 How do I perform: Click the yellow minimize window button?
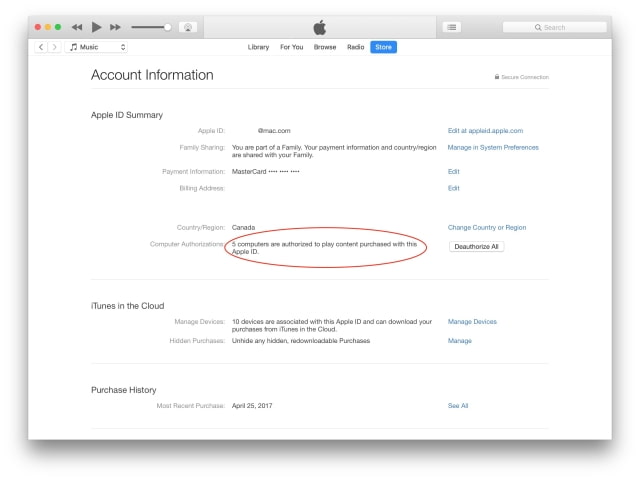(x=48, y=27)
